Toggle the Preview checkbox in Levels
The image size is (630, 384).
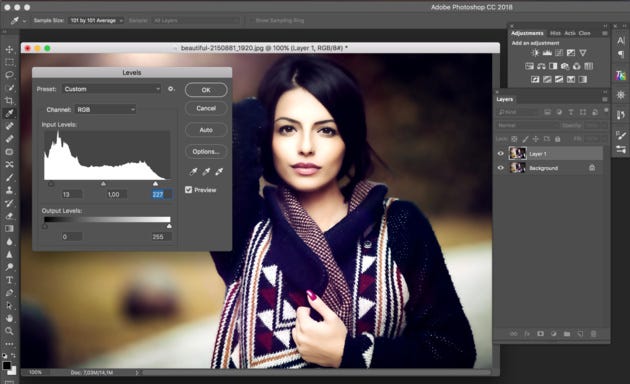click(188, 190)
